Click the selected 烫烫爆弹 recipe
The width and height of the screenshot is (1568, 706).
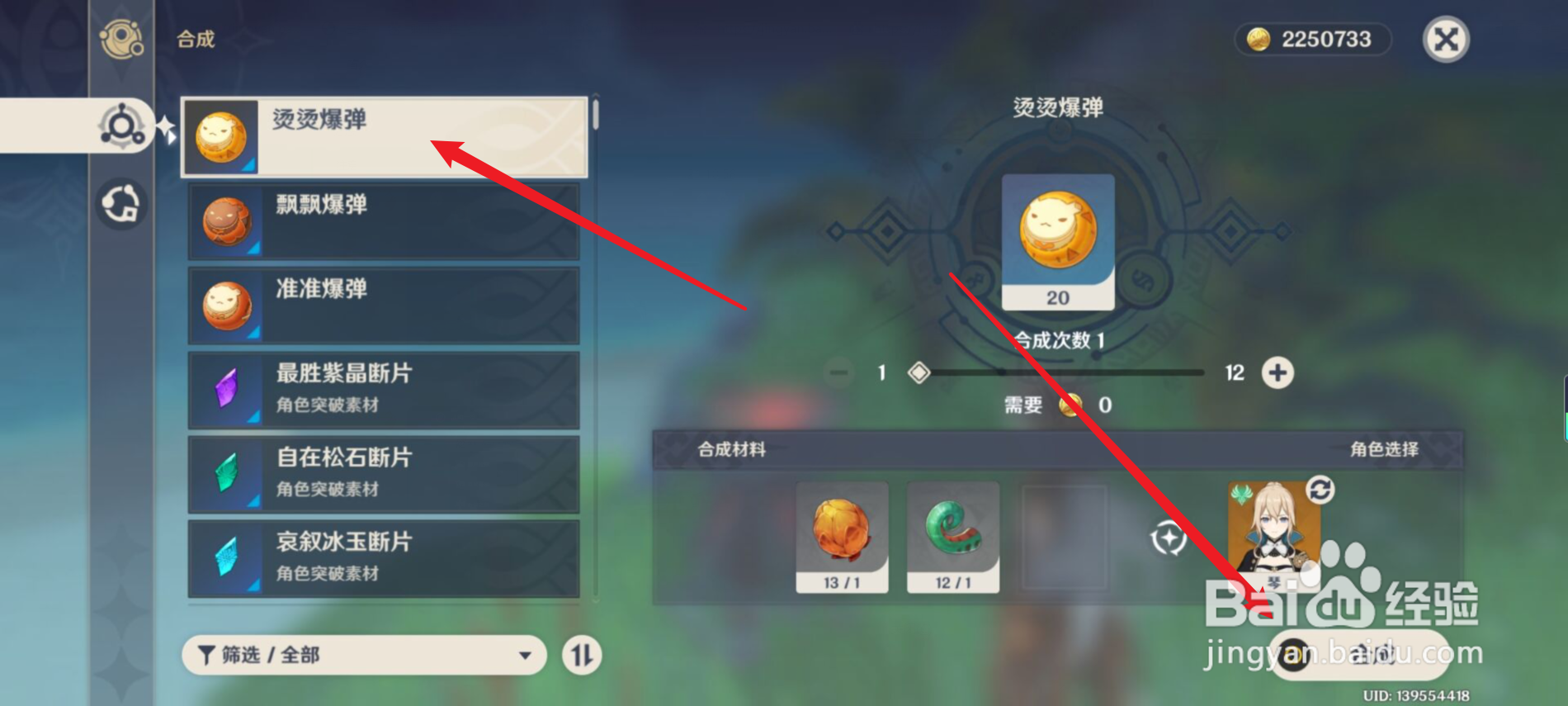[385, 137]
